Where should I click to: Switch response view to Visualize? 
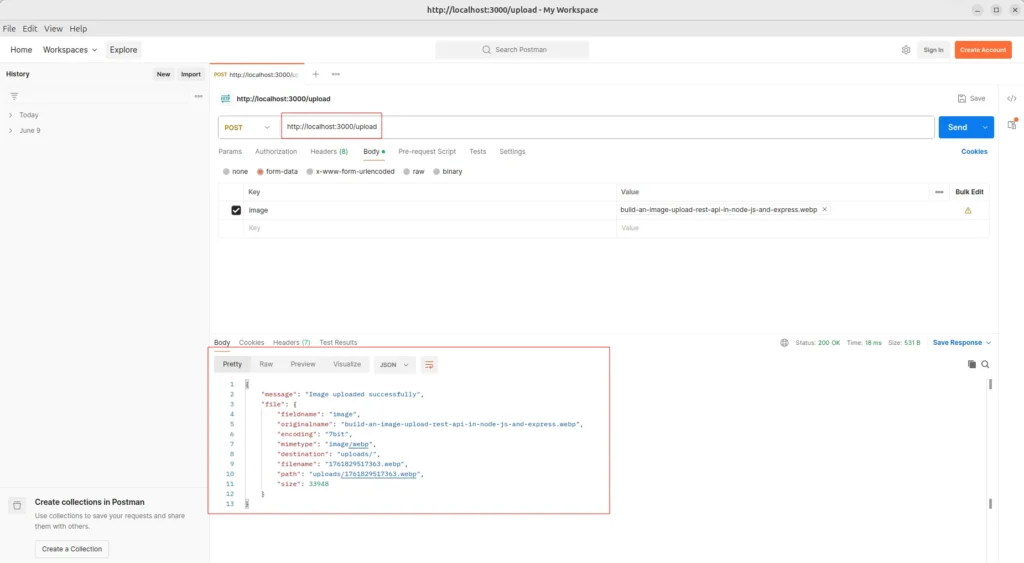(347, 364)
